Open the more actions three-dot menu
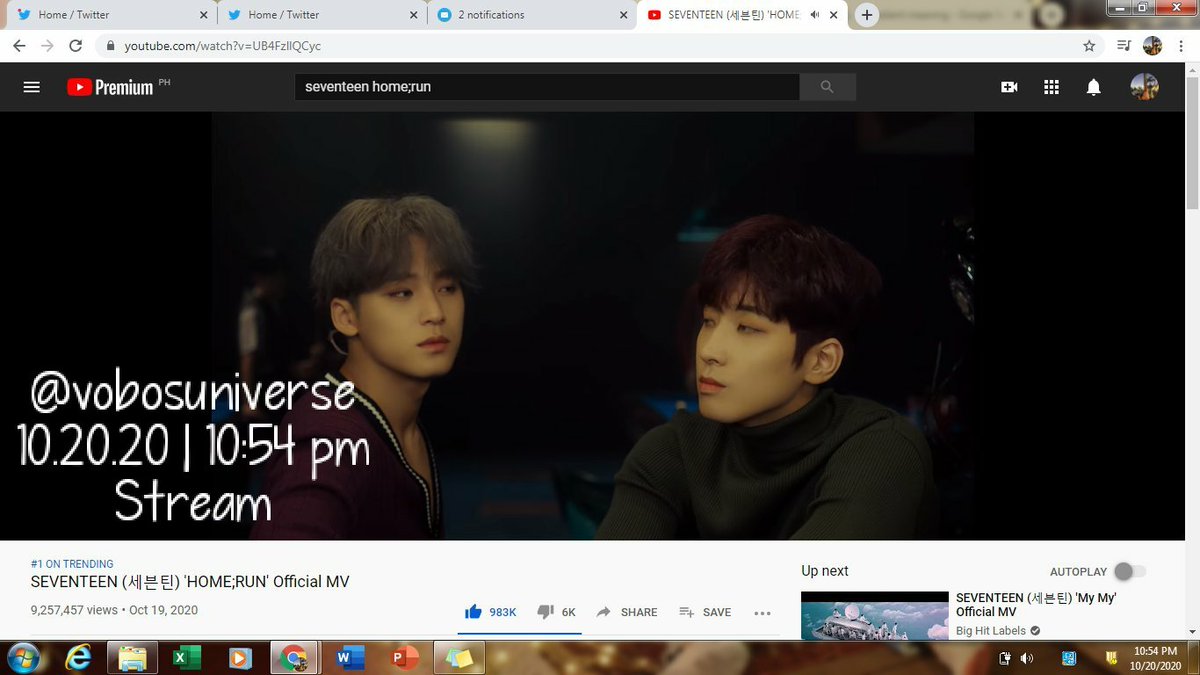1200x675 pixels. pyautogui.click(x=762, y=613)
